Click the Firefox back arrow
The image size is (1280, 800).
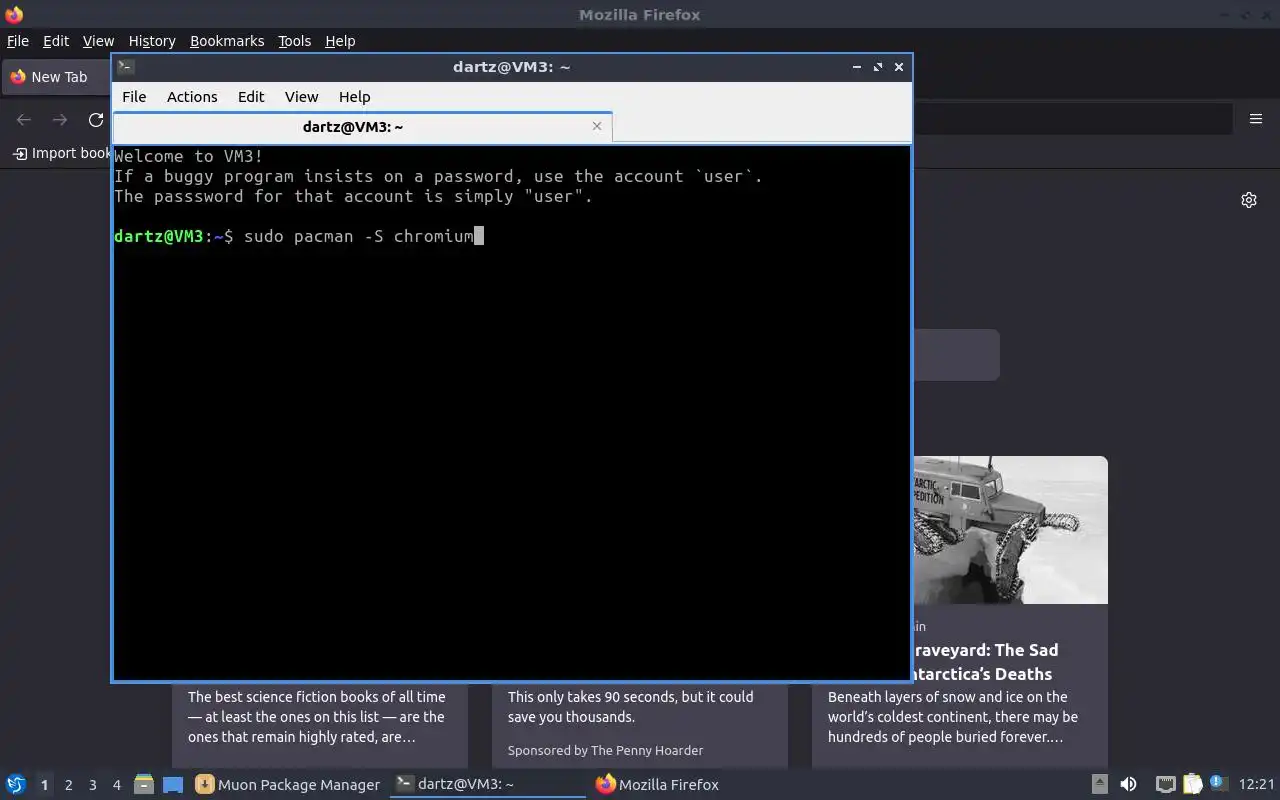(24, 120)
